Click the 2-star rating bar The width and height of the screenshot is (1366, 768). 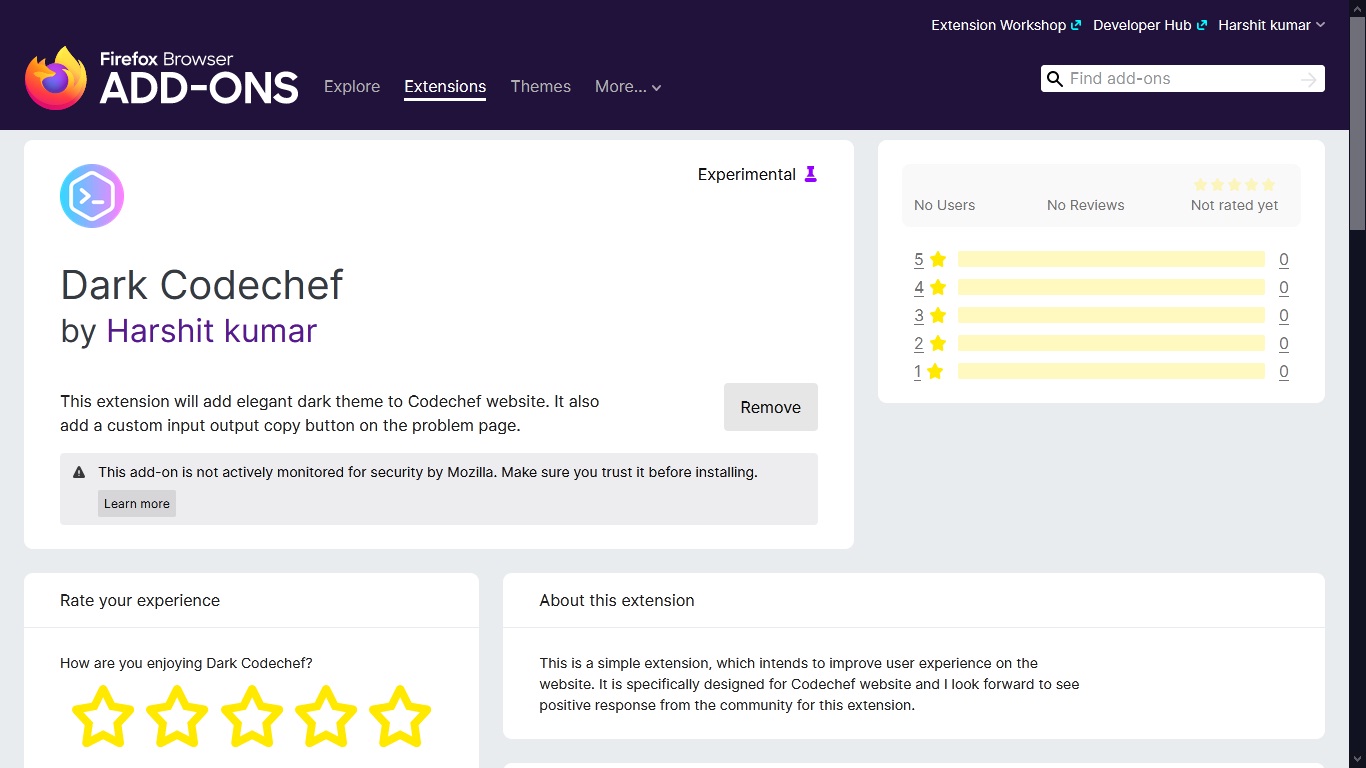1111,343
